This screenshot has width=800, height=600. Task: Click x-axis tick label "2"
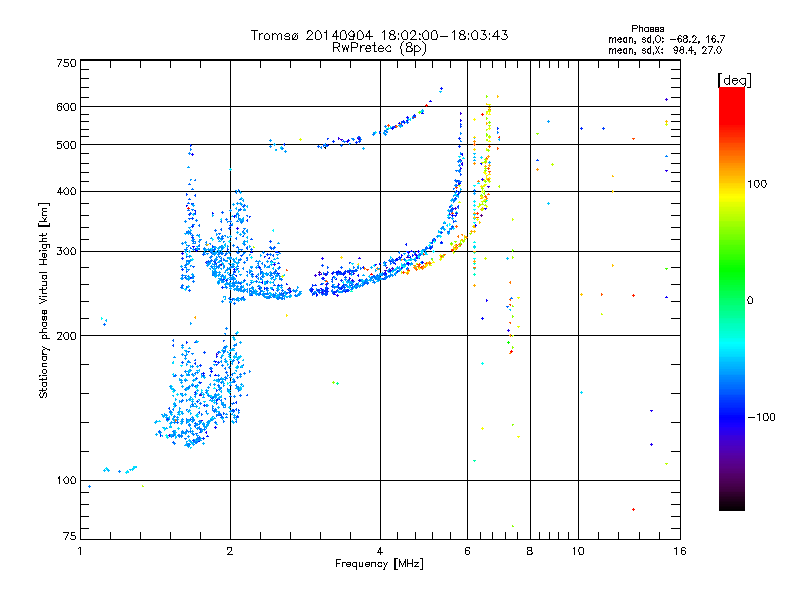pyautogui.click(x=230, y=551)
